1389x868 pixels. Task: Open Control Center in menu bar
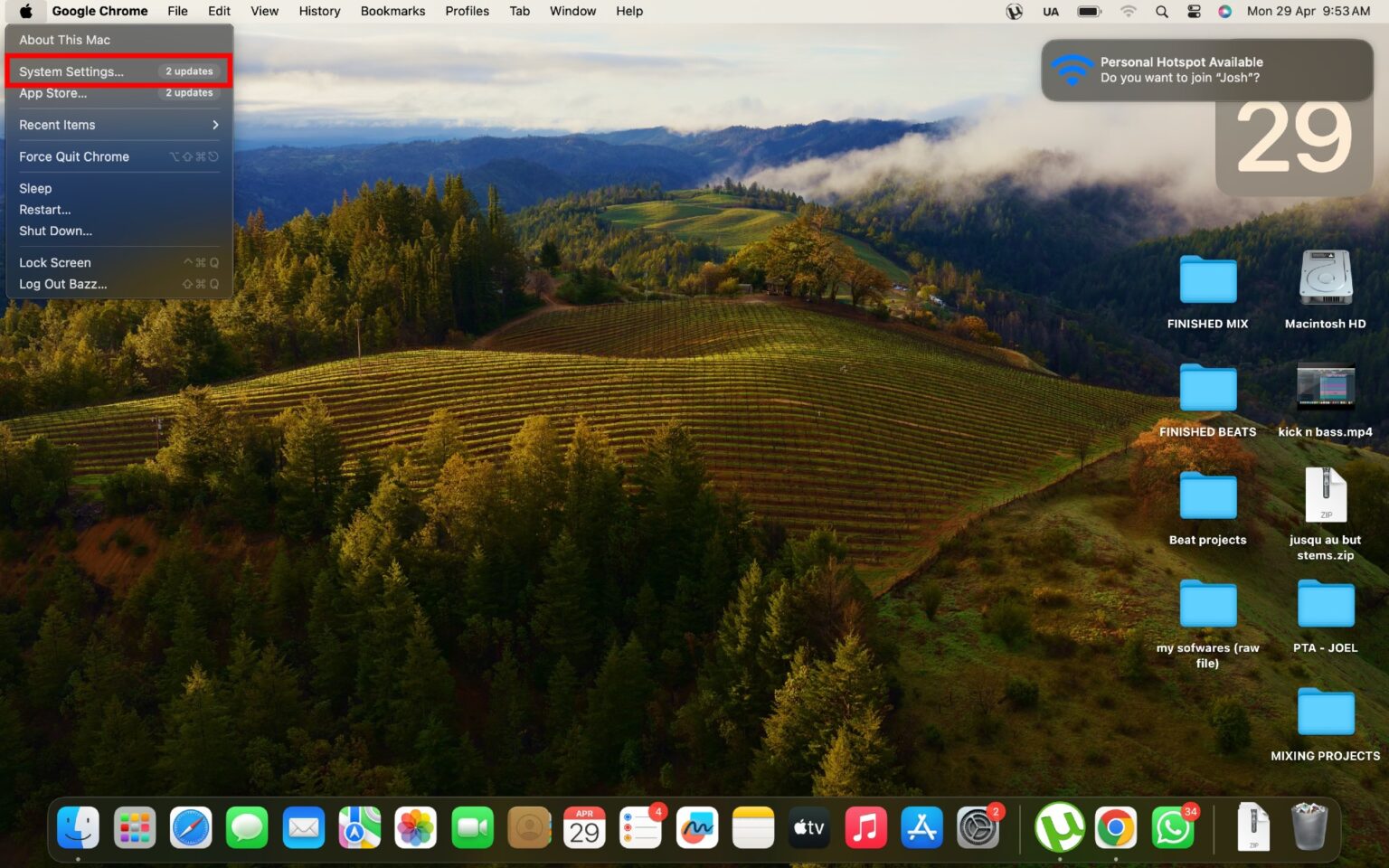(1194, 12)
